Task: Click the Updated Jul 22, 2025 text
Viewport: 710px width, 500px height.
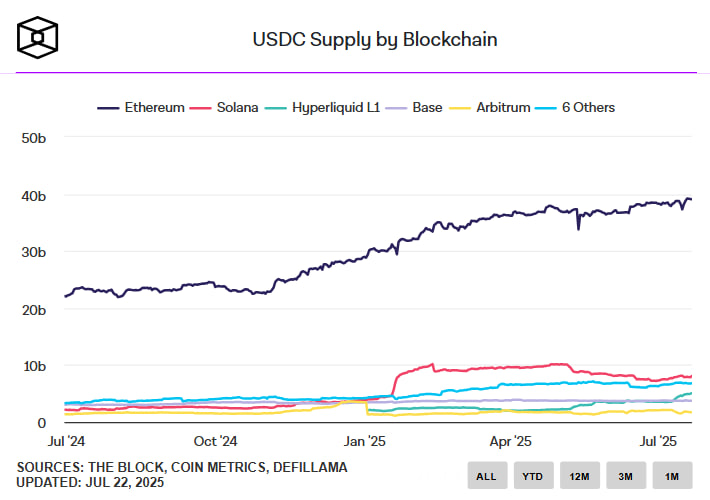Action: coord(90,483)
